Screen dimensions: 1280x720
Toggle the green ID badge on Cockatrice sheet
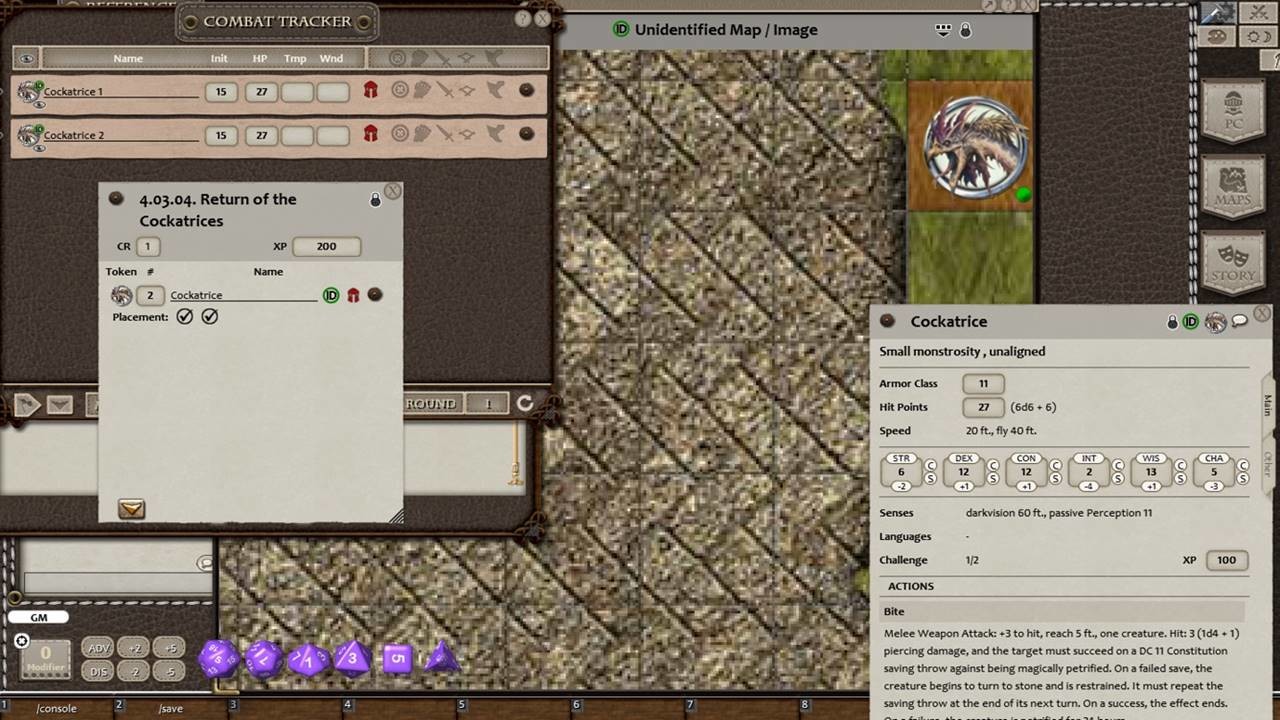pyautogui.click(x=1190, y=321)
